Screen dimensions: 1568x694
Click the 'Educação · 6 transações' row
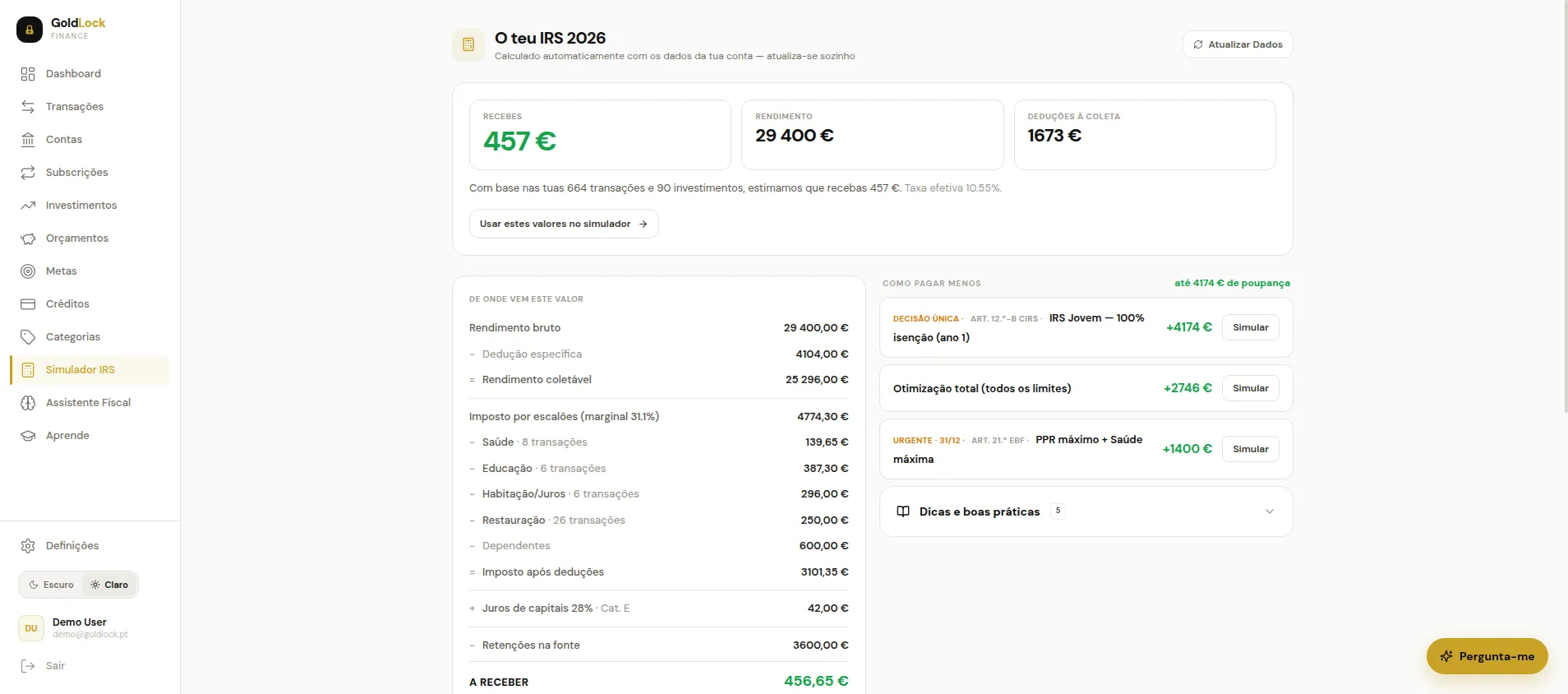click(658, 469)
